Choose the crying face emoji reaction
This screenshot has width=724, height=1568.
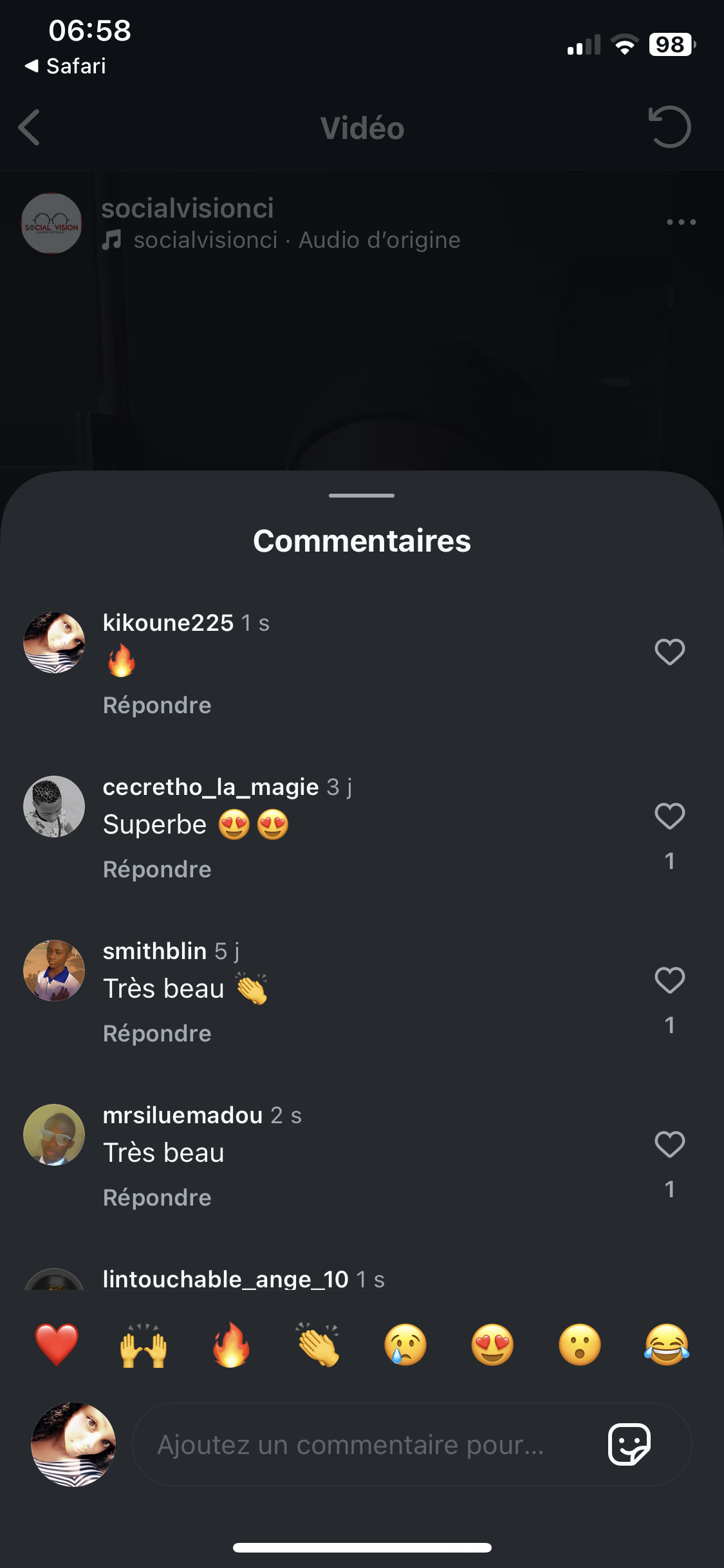point(405,1344)
